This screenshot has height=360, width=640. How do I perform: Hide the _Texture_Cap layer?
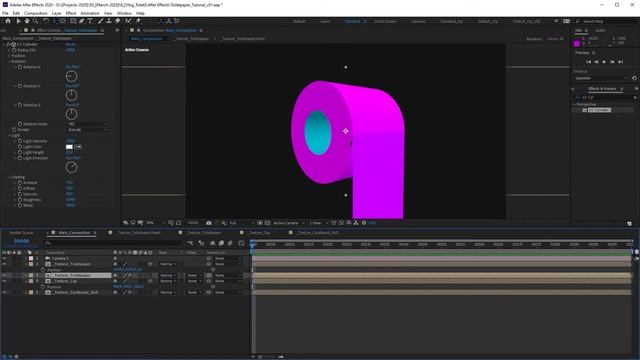point(4,281)
